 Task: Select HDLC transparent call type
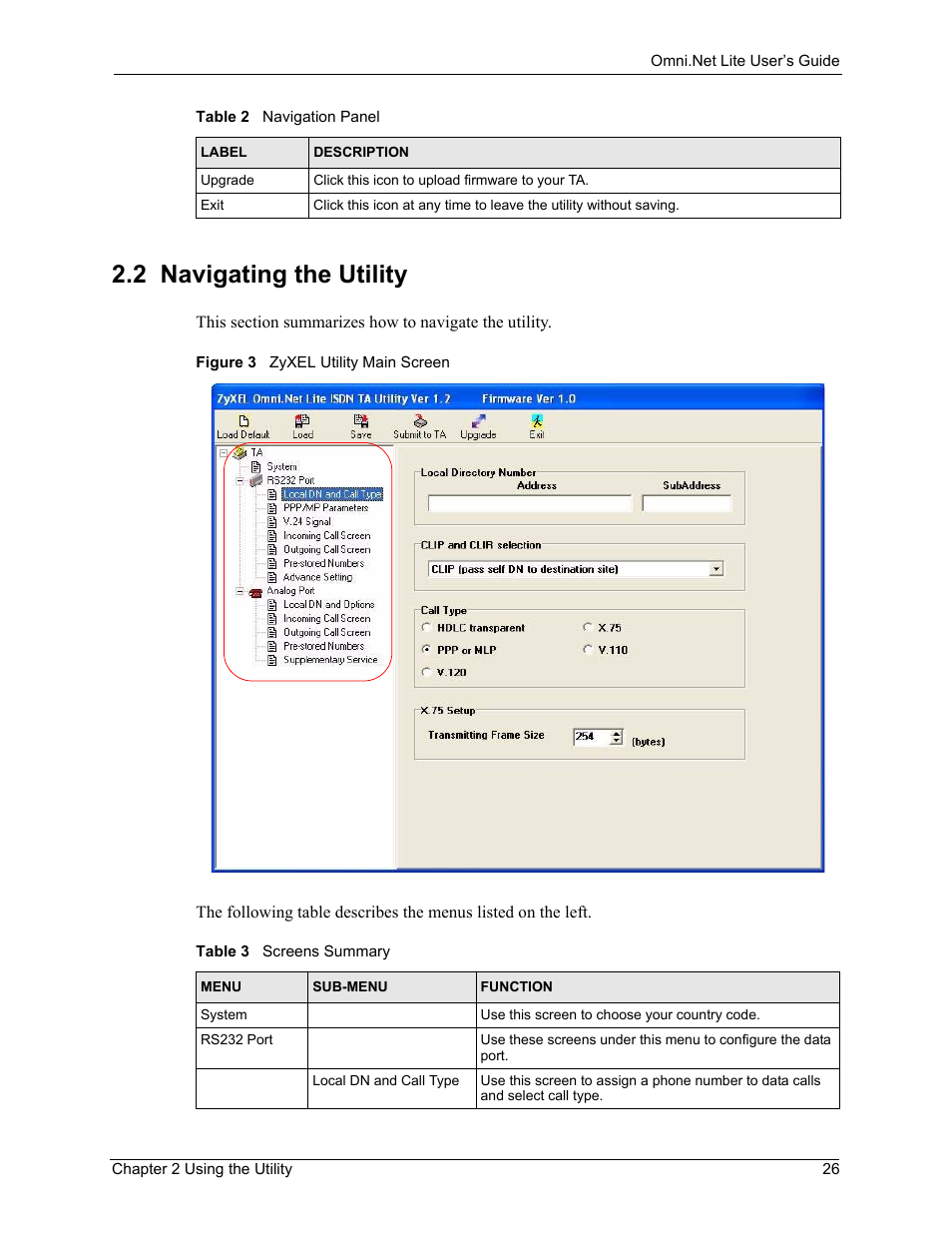pos(427,628)
